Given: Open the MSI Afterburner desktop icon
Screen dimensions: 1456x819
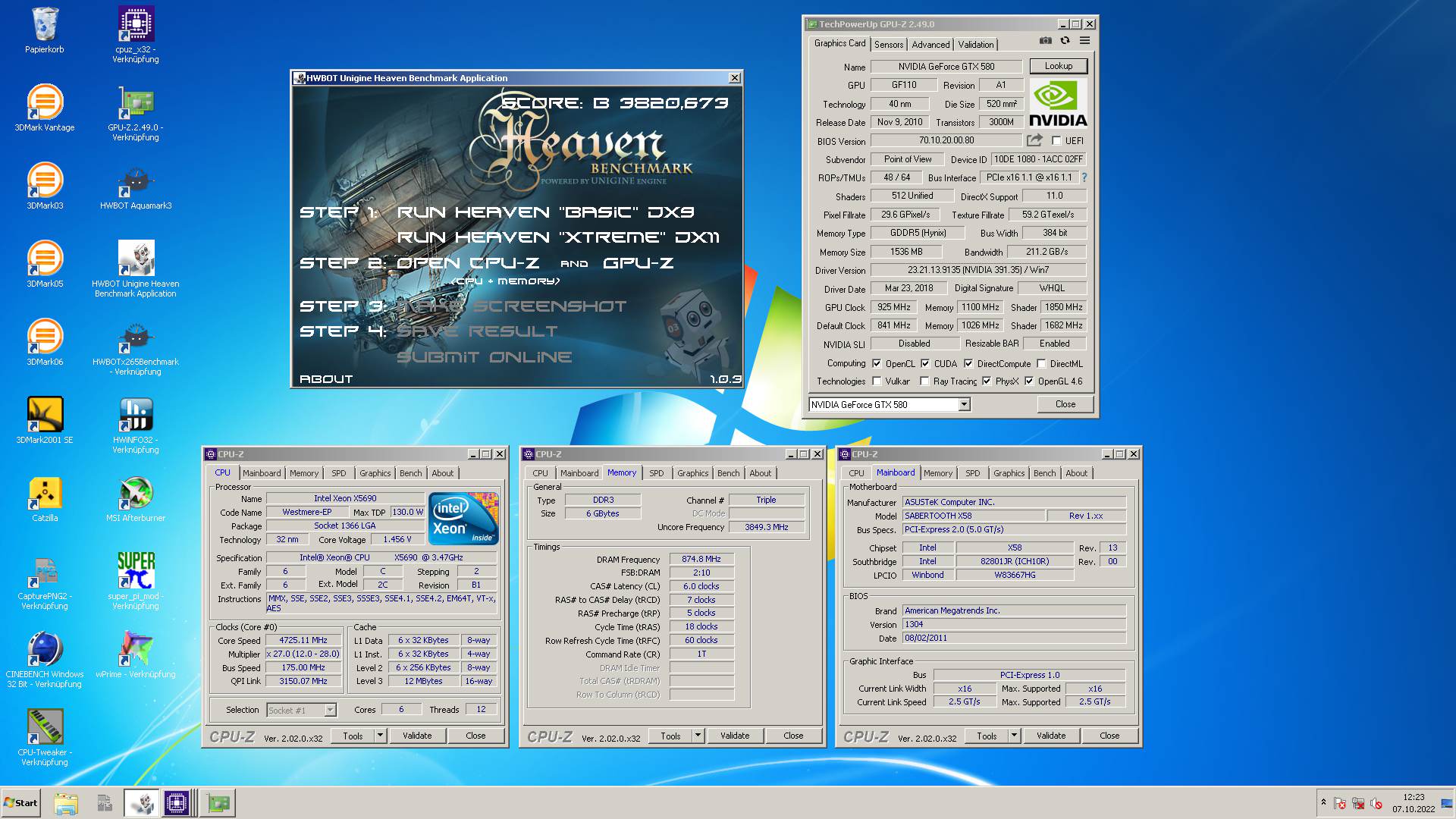Looking at the screenshot, I should click(136, 498).
